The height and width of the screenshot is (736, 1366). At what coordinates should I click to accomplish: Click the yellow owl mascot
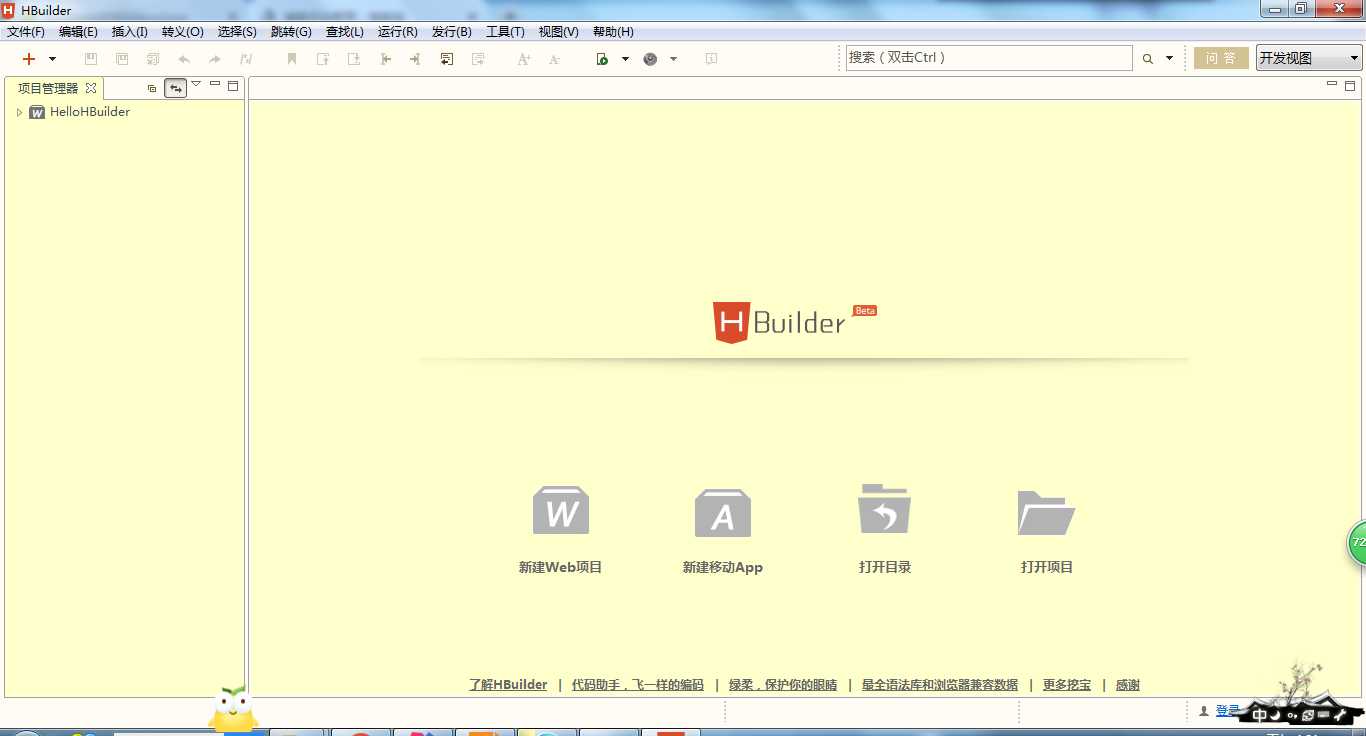[x=233, y=709]
